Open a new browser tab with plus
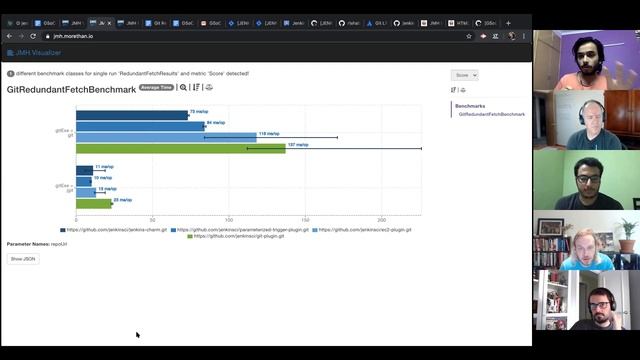Image resolution: width=640 pixels, height=360 pixels. [508, 23]
